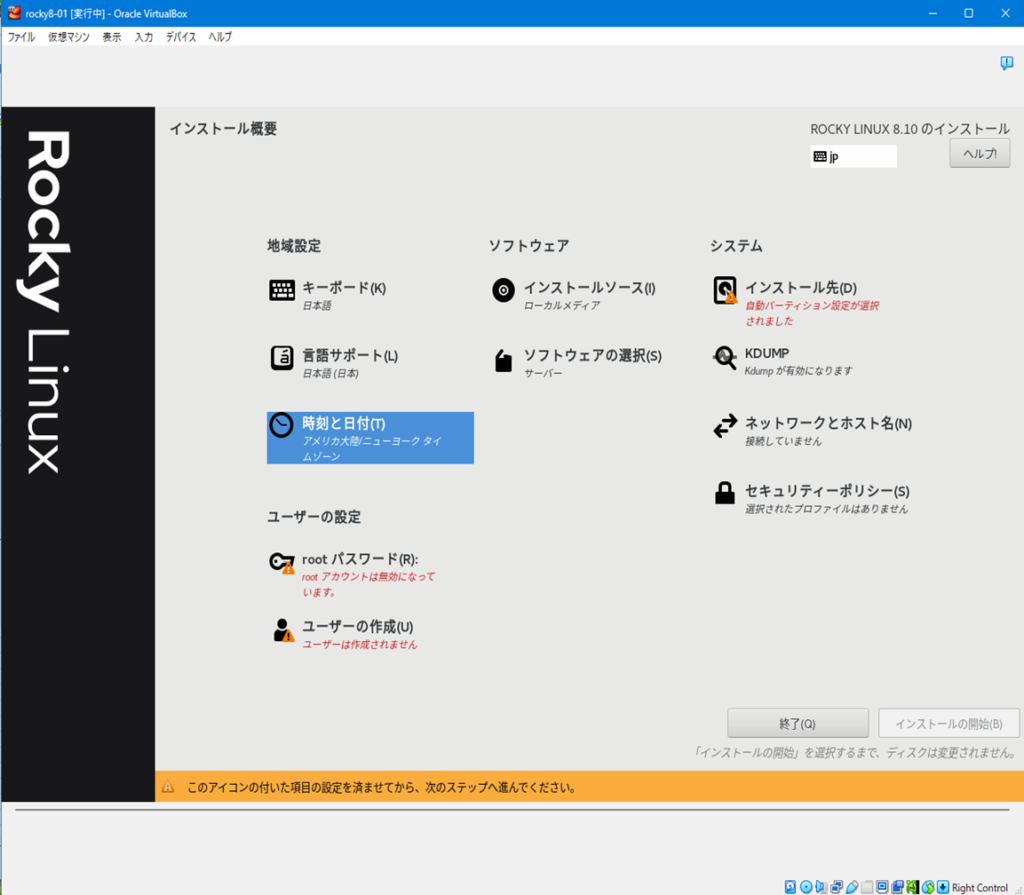Select 時刻と日付(T) highlighted item

coord(370,438)
